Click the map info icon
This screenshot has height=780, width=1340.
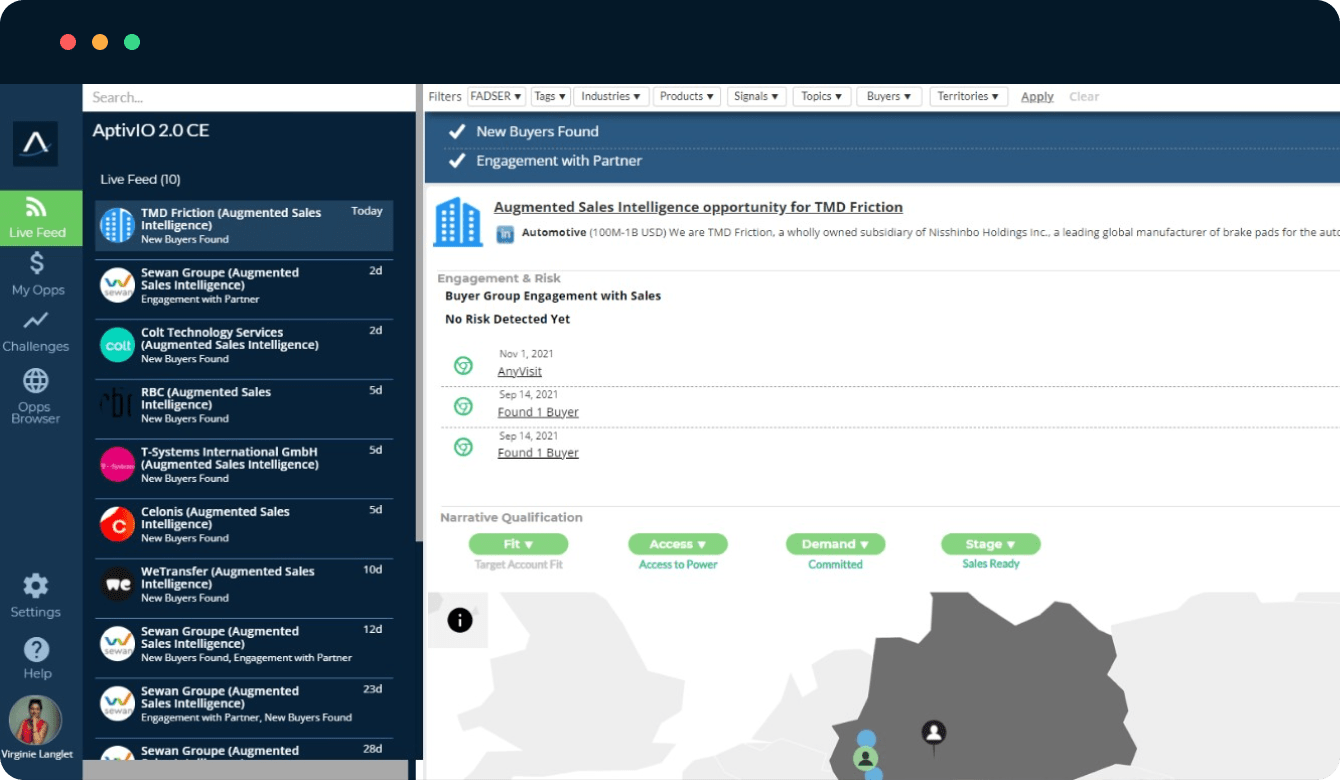click(460, 620)
